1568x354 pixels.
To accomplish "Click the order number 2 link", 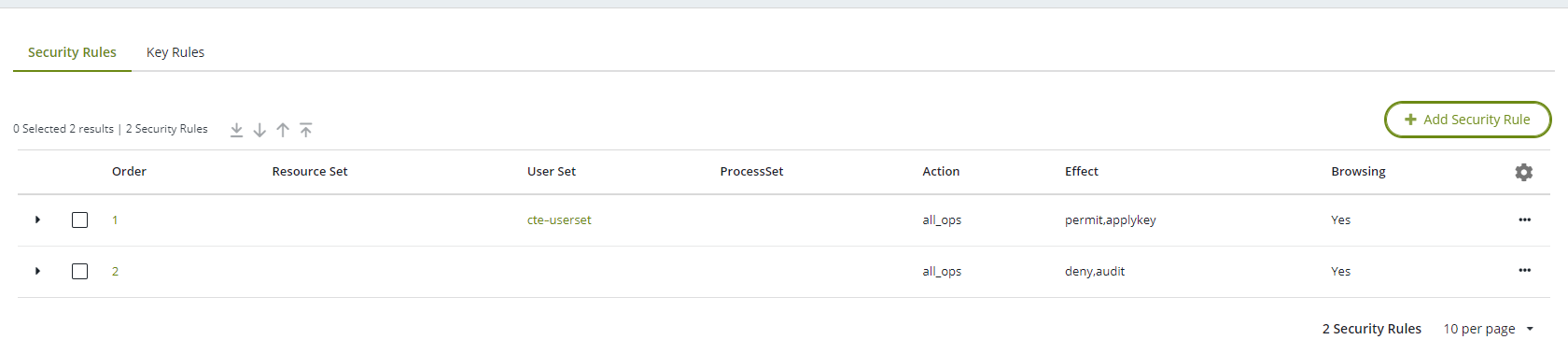I will pyautogui.click(x=115, y=271).
